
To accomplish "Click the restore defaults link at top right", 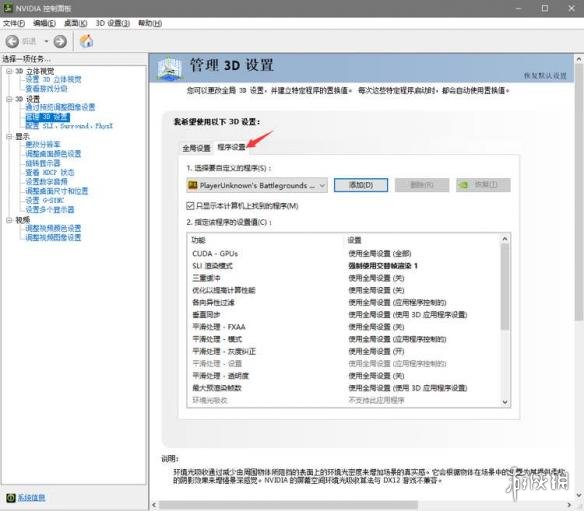I will (x=545, y=76).
